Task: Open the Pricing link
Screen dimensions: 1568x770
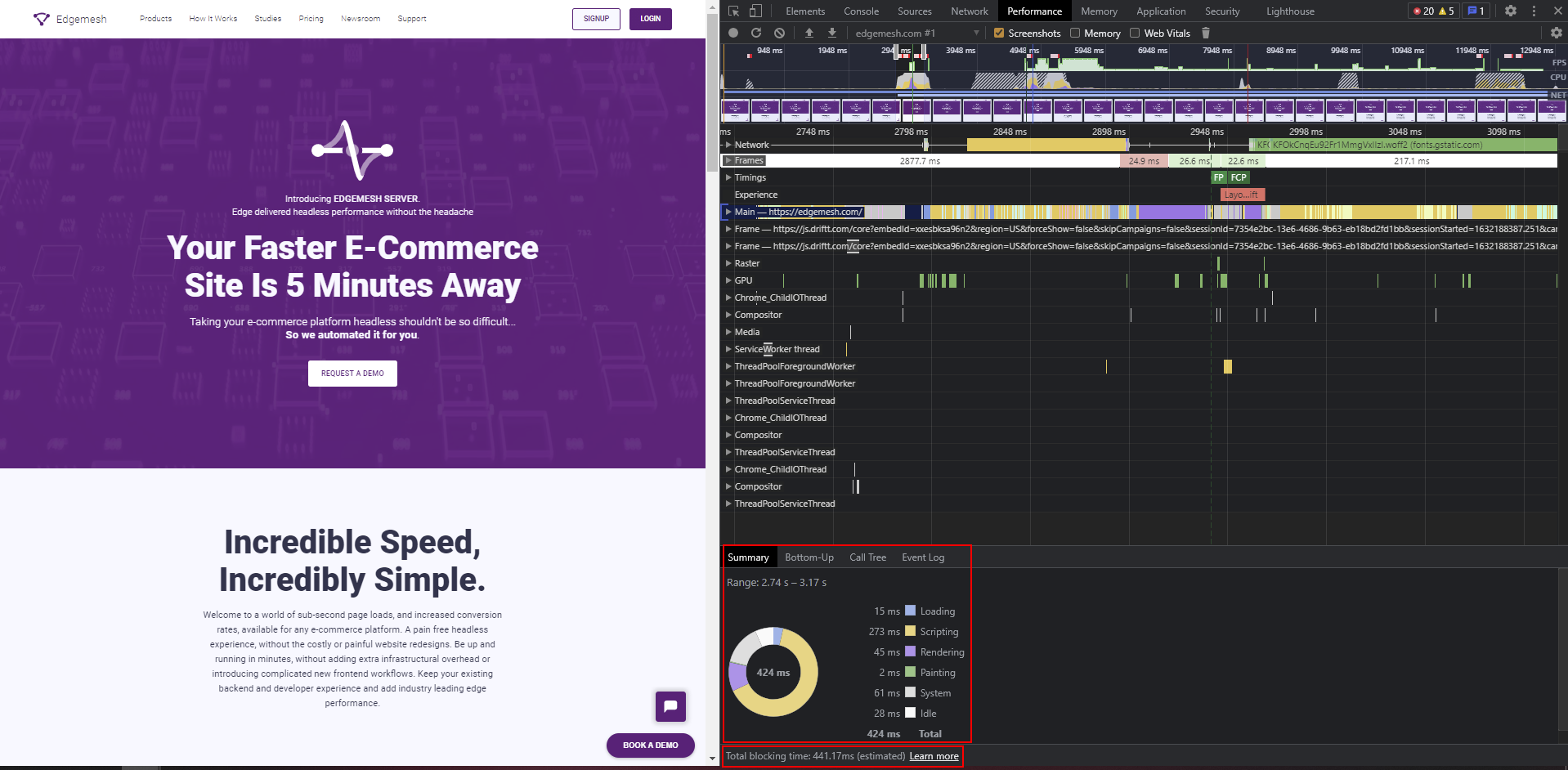Action: click(311, 19)
